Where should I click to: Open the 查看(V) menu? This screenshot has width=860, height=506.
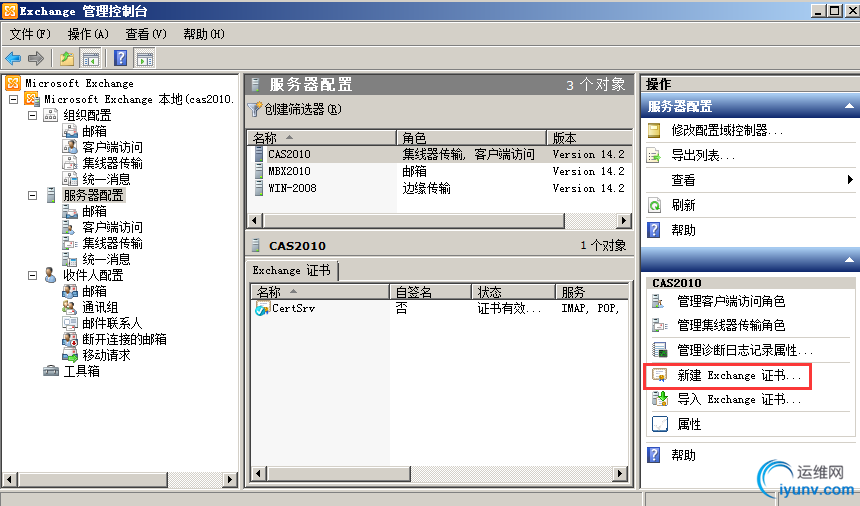(145, 34)
